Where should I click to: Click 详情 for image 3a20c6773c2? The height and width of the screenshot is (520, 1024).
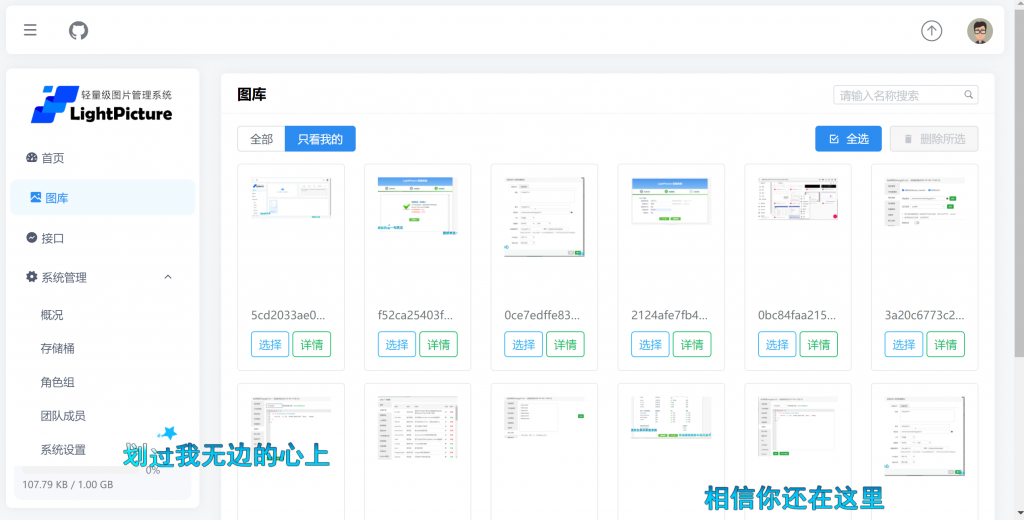[x=945, y=344]
